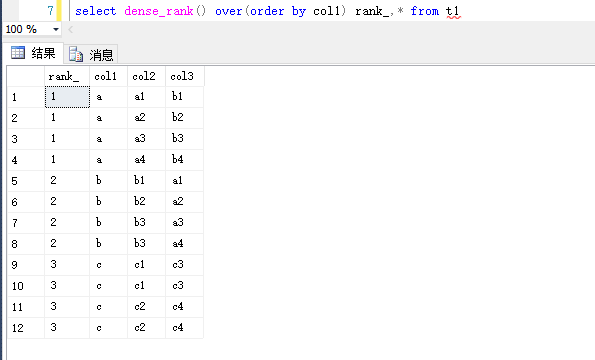Open the 100 % zoom dropdown

coord(56,29)
